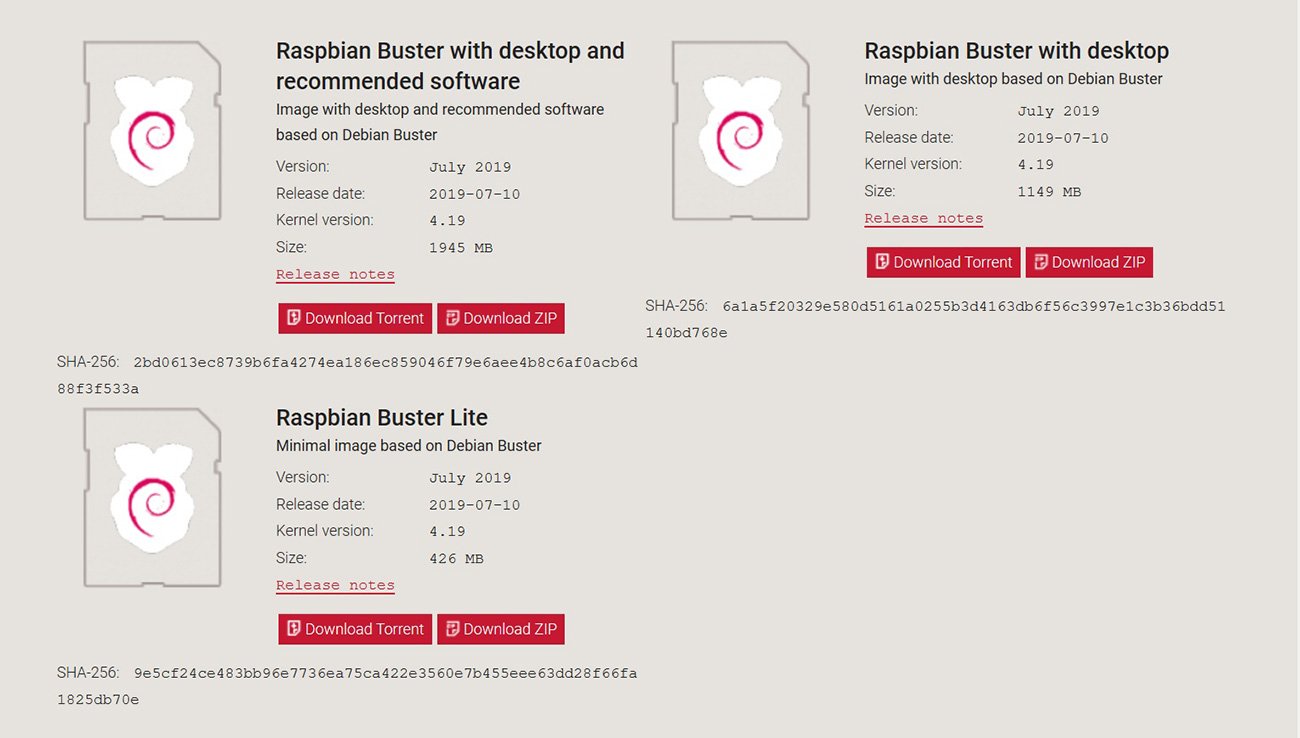The image size is (1300, 738).
Task: Download ZIP for Raspbian Buster with desktop (1149 MB)
Action: (1089, 262)
